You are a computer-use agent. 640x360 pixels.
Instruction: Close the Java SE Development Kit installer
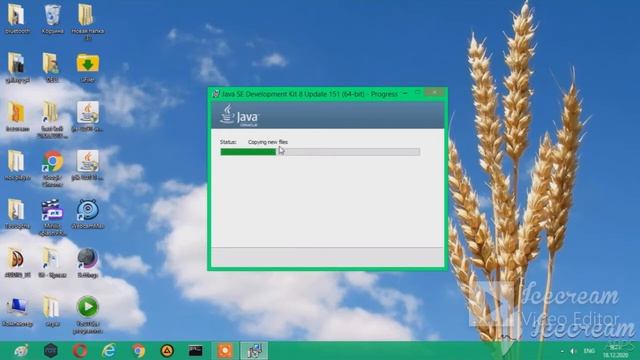pos(434,93)
